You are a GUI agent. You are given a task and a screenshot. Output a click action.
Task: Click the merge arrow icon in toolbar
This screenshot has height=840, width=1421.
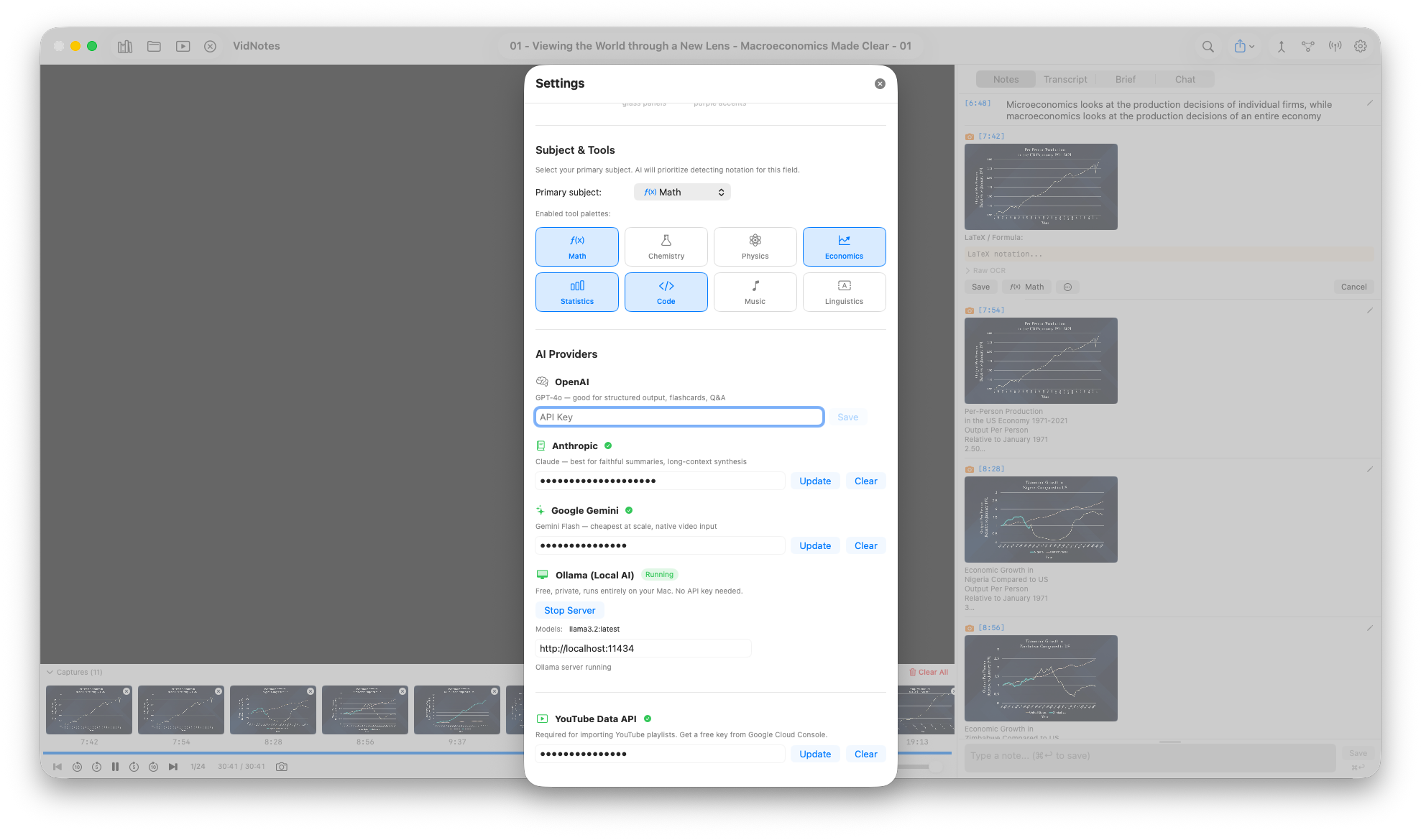click(1281, 46)
